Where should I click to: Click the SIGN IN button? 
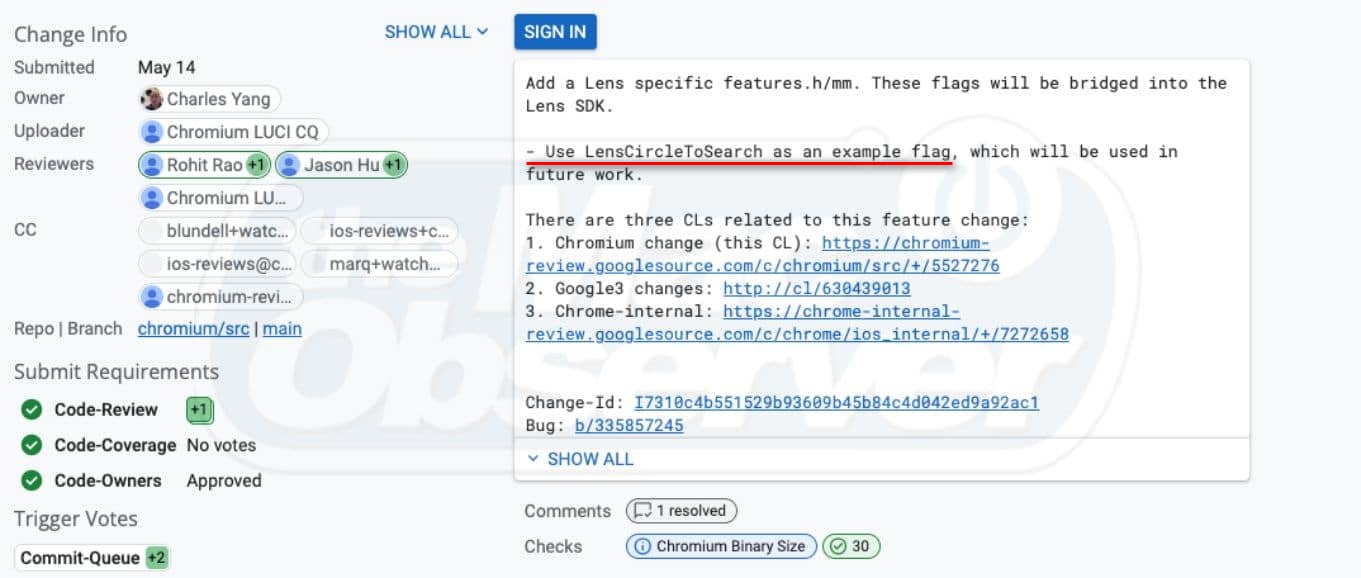(555, 32)
